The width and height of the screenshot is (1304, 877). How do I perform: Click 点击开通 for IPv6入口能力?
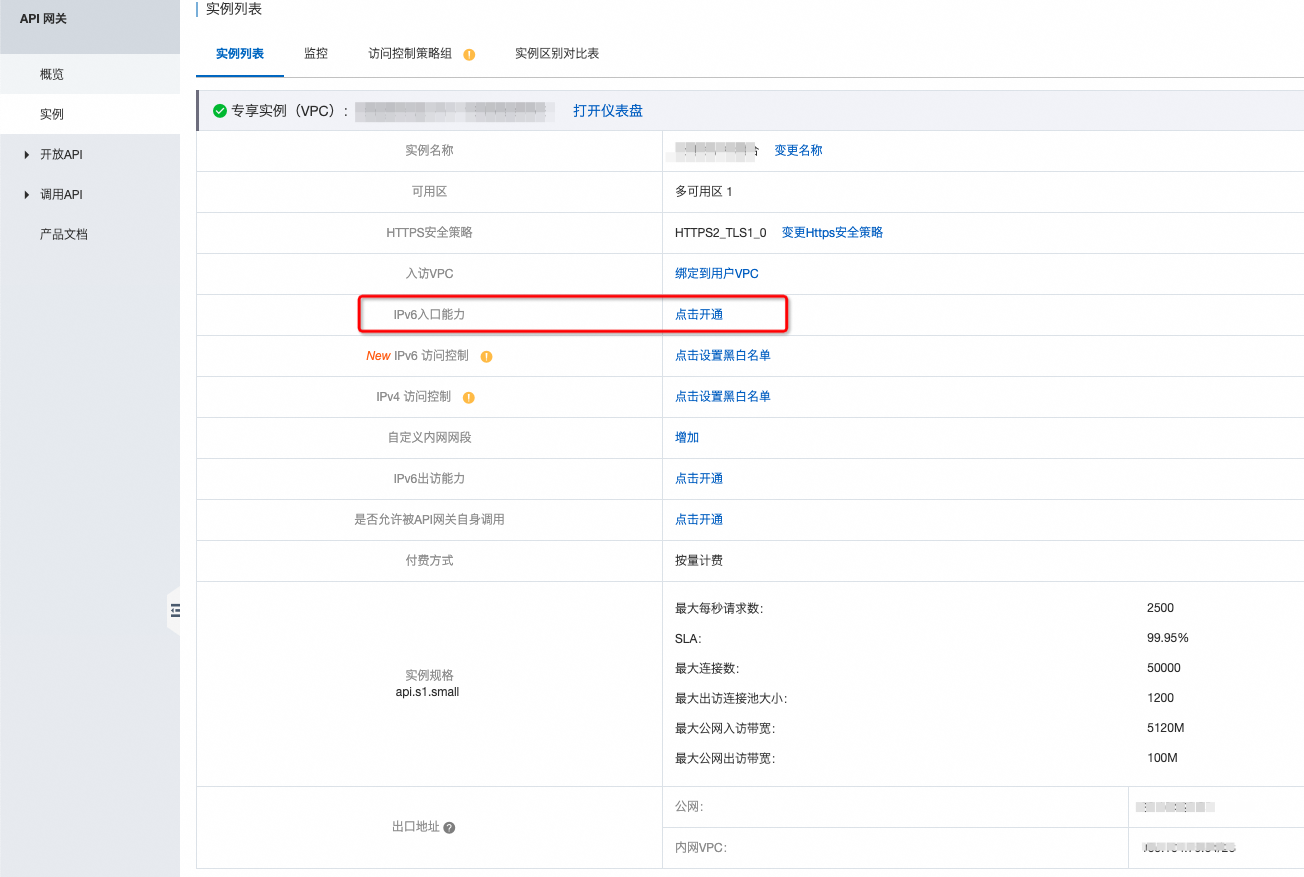click(x=699, y=314)
